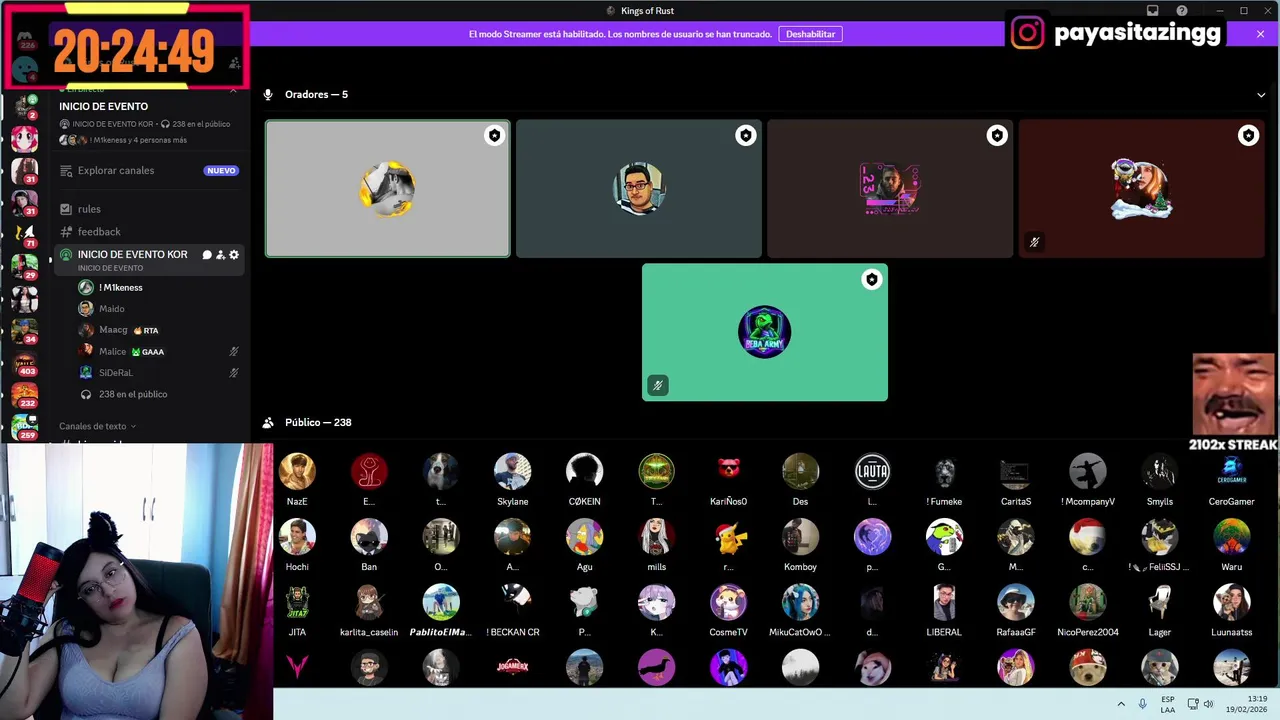1280x720 pixels.
Task: Open taskbar volume icon
Action: pos(1208,704)
